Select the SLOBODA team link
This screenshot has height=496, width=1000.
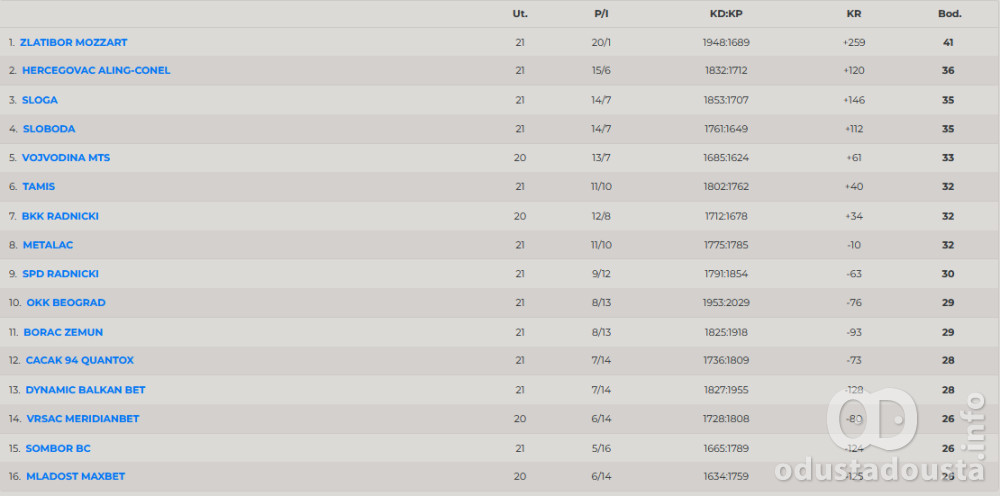(49, 129)
